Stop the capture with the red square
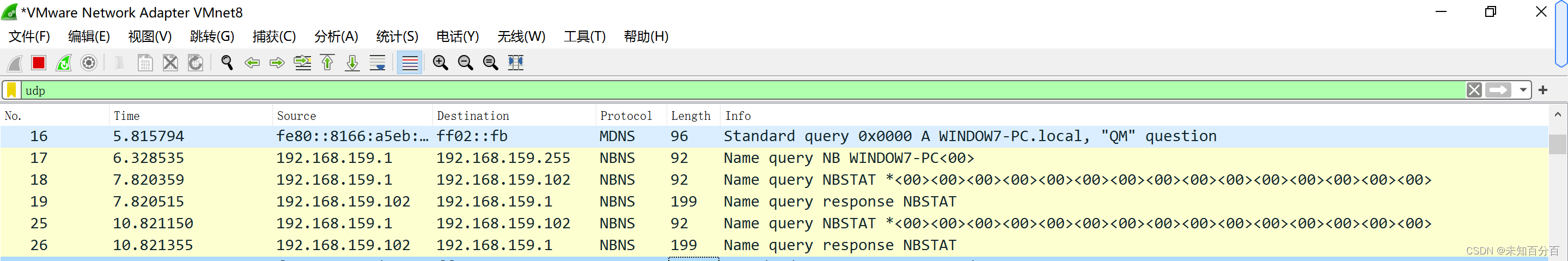This screenshot has width=1568, height=261. (x=39, y=63)
